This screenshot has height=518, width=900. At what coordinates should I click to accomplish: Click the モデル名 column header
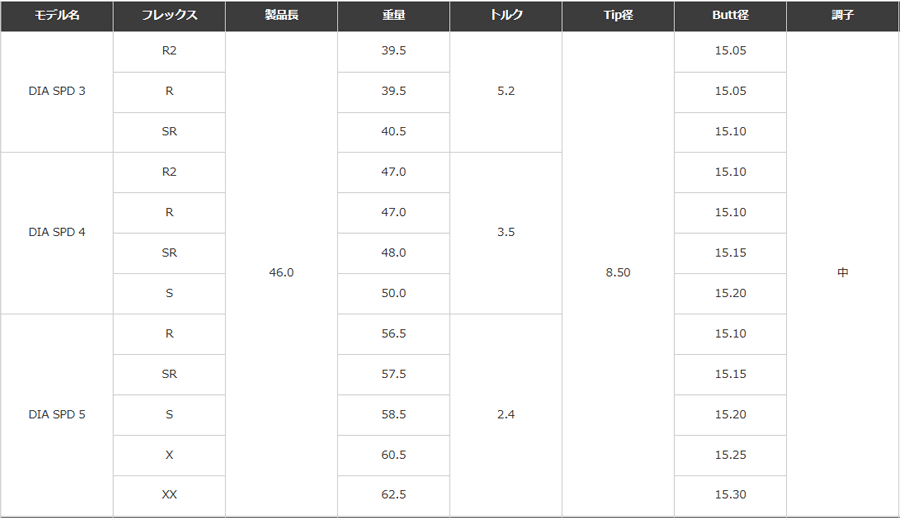[57, 16]
